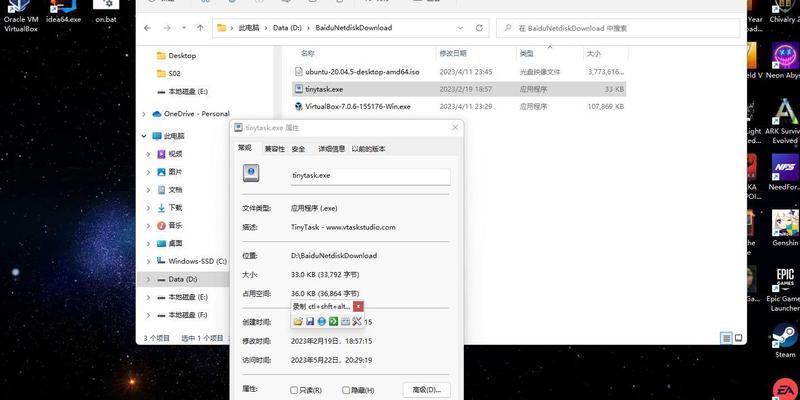This screenshot has height=400, width=800.
Task: Switch Explorer to large icons view
Action: (738, 338)
